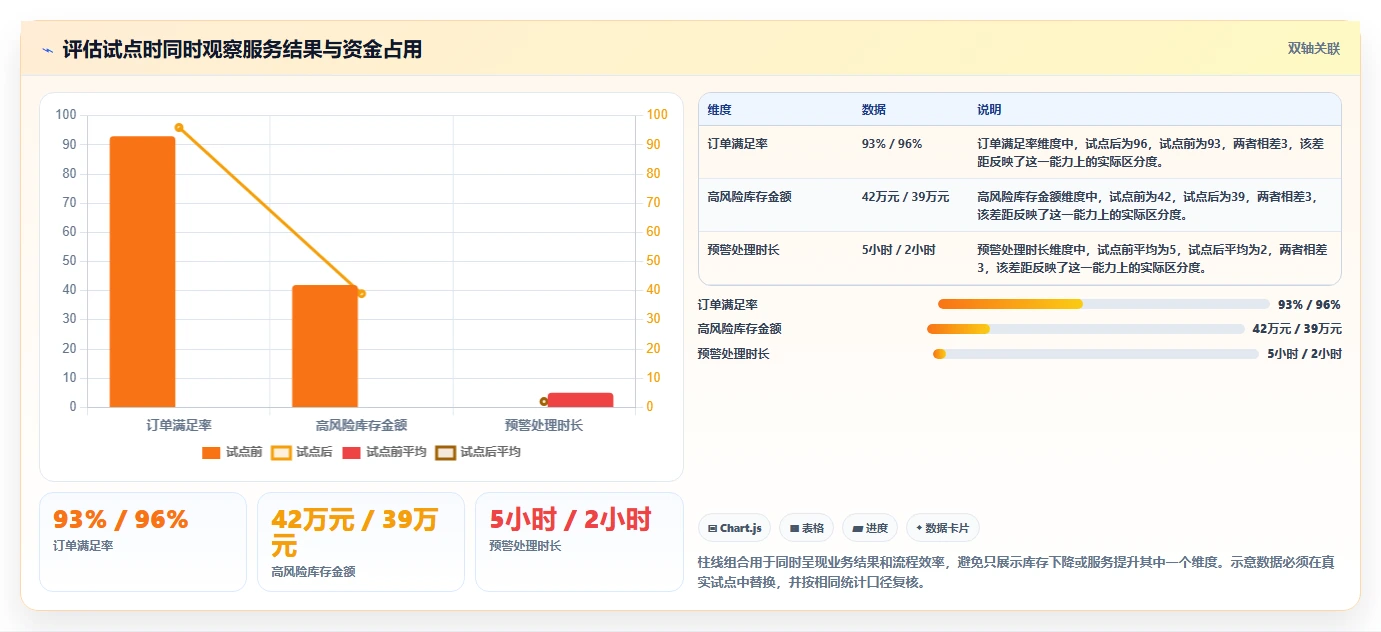Viewport: 1381px width, 632px height.
Task: Select the 表格 chip
Action: [x=807, y=528]
